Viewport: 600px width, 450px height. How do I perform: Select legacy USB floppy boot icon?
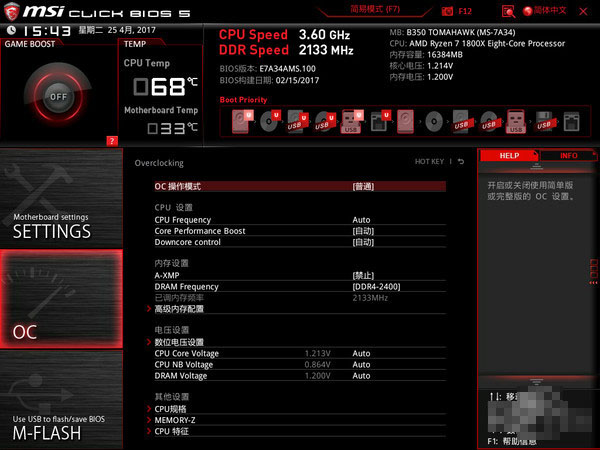(545, 121)
